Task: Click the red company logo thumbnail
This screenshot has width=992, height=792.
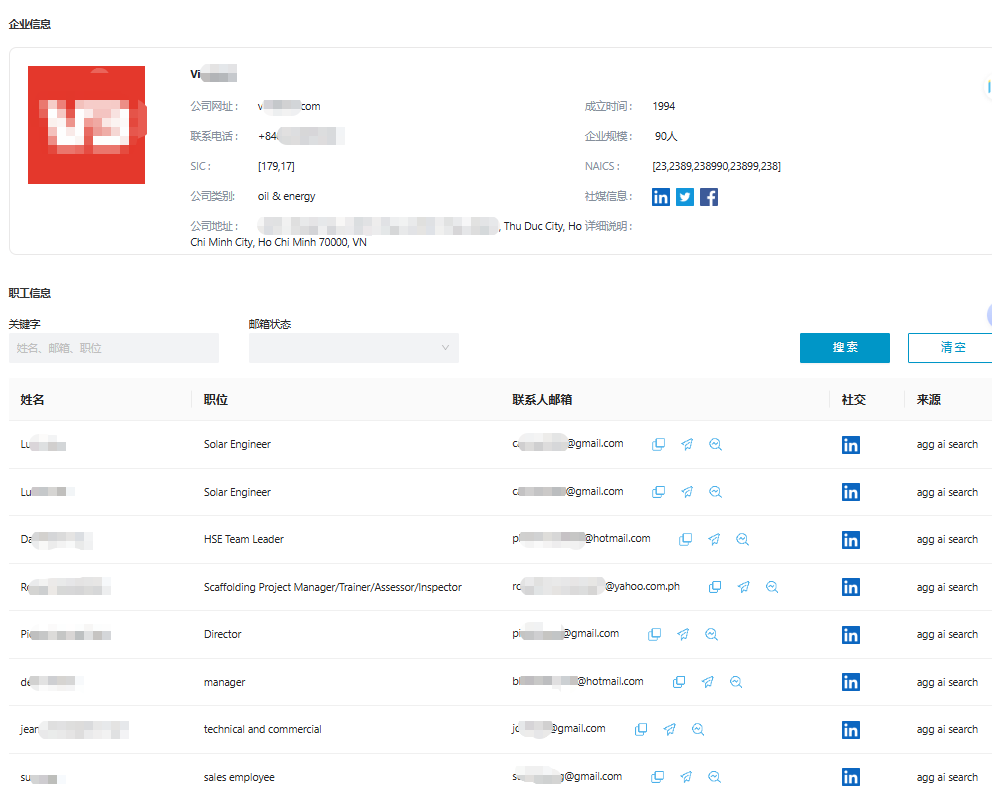Action: 86,125
